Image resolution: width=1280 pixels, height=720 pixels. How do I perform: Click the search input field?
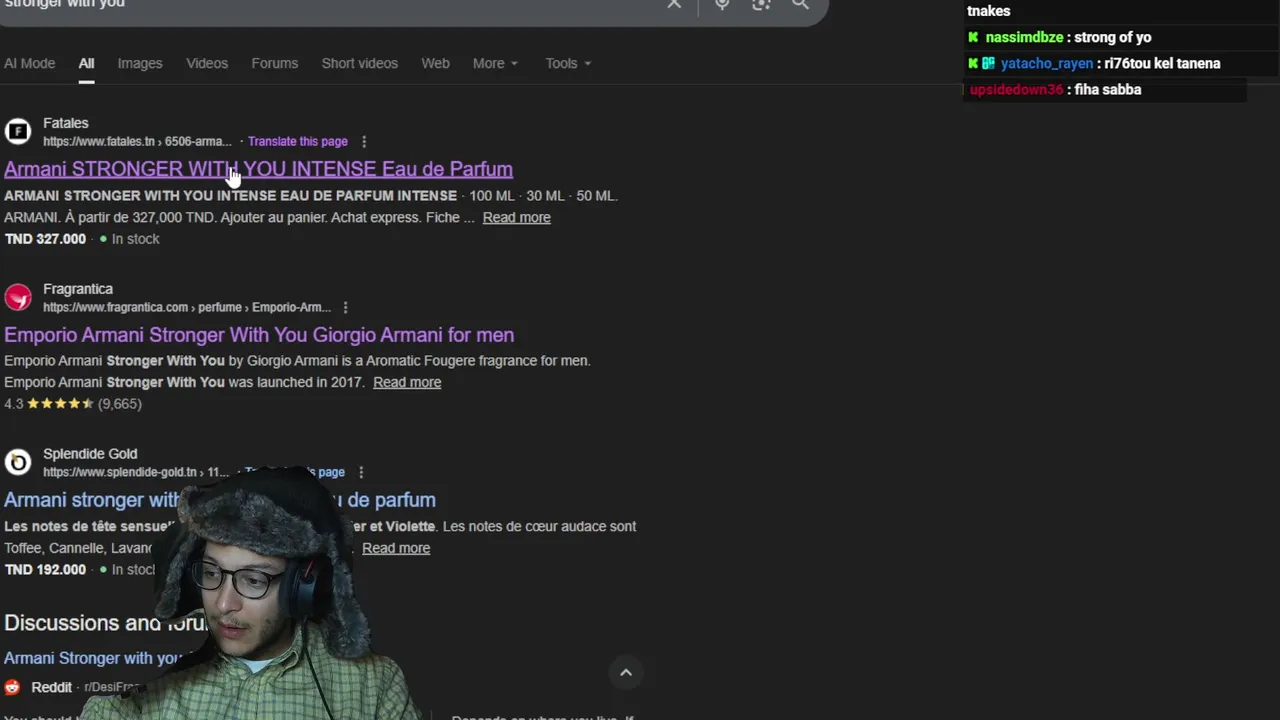(330, 5)
